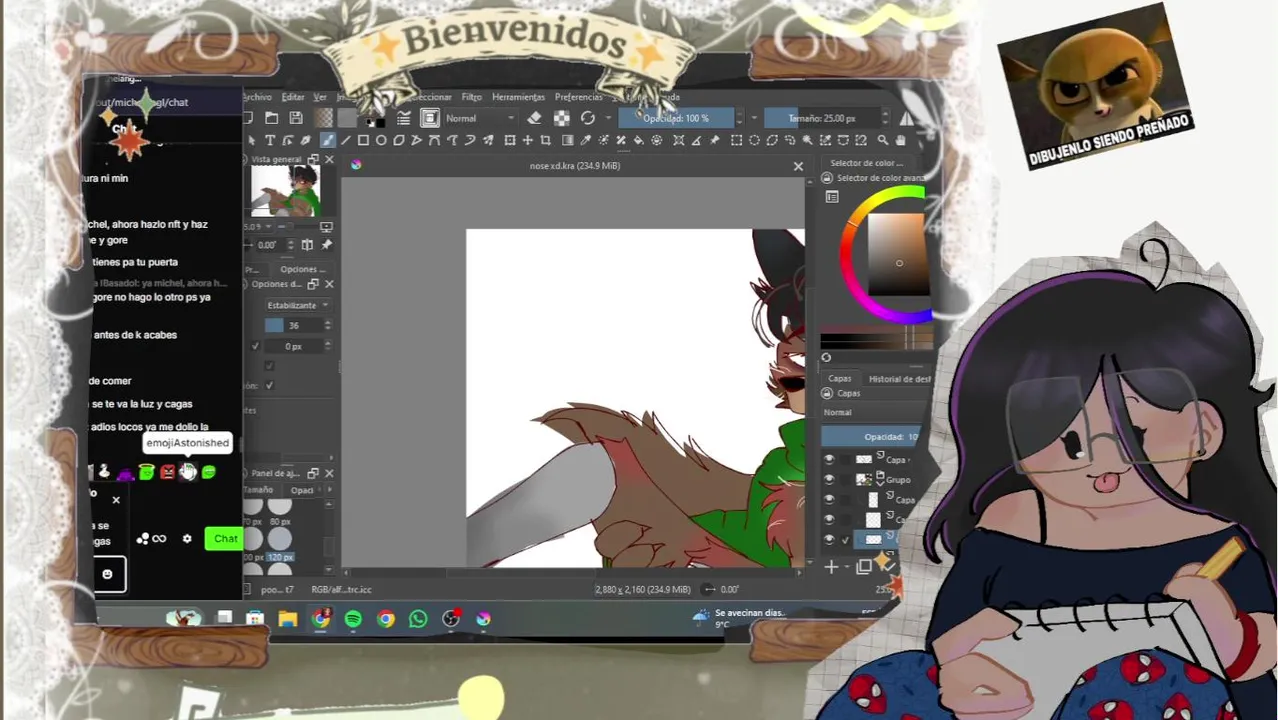Select the Freehand Brush tool in Krita
The height and width of the screenshot is (720, 1278).
[x=327, y=141]
